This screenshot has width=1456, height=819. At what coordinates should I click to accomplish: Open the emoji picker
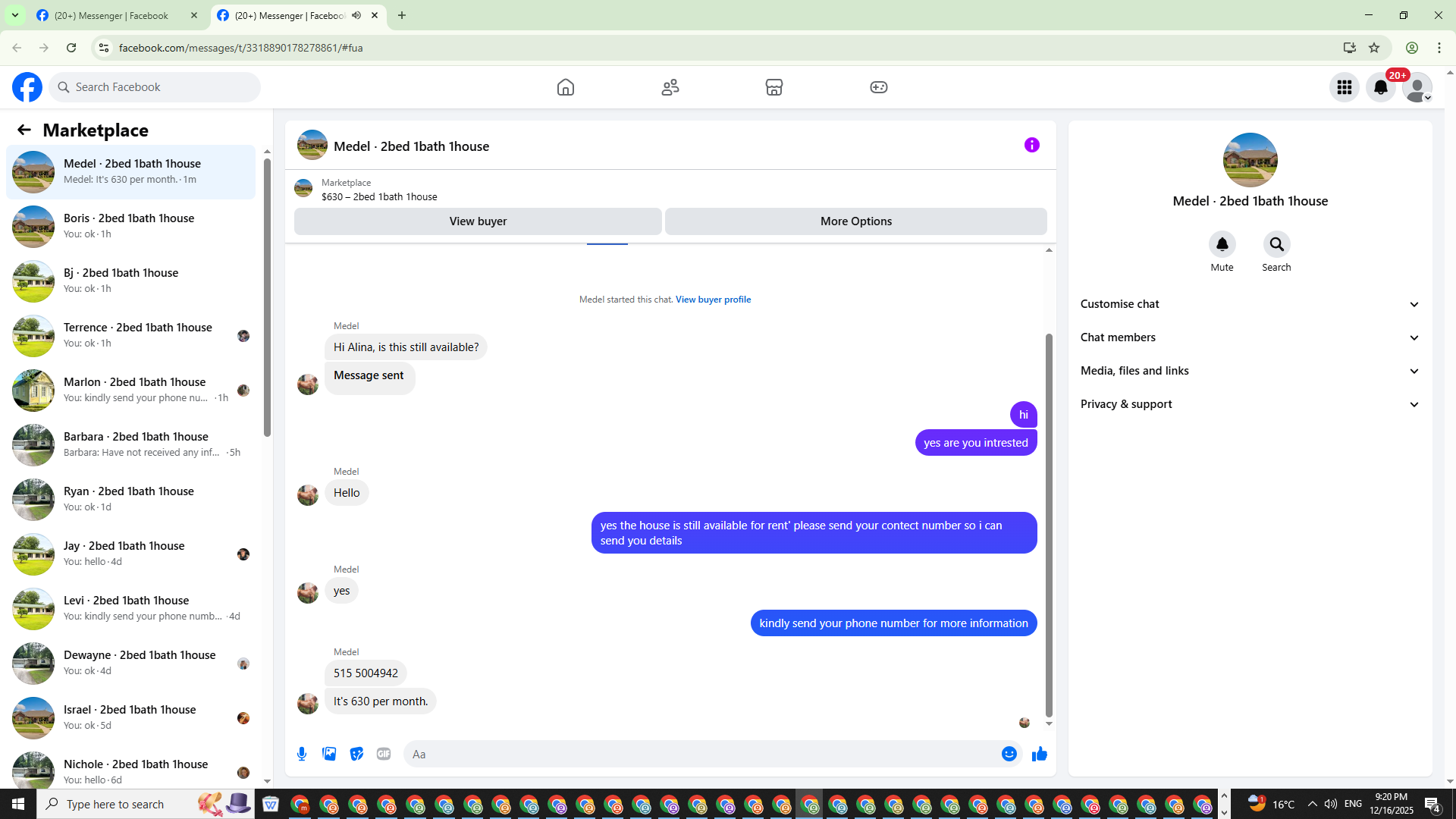click(x=1009, y=754)
